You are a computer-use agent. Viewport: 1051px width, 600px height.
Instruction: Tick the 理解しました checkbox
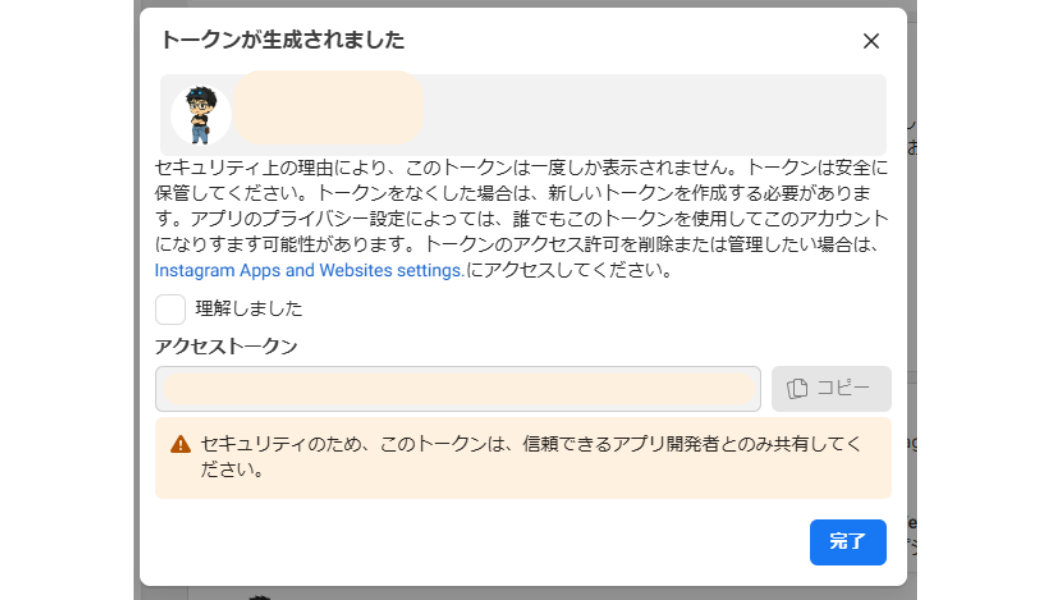point(170,309)
